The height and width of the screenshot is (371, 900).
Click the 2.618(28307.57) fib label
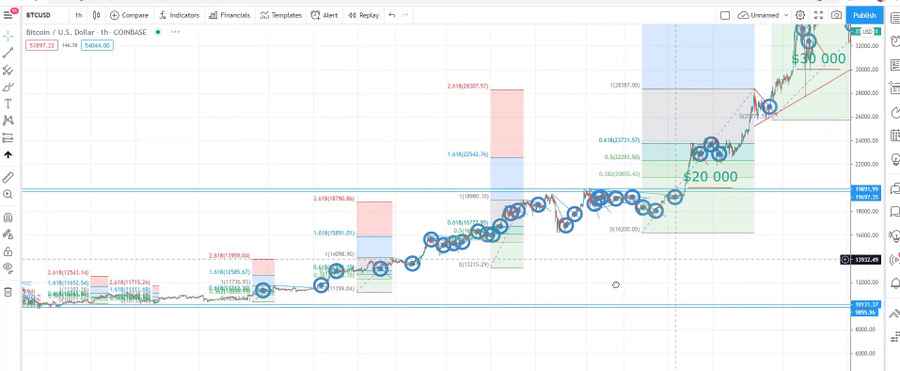coord(468,86)
